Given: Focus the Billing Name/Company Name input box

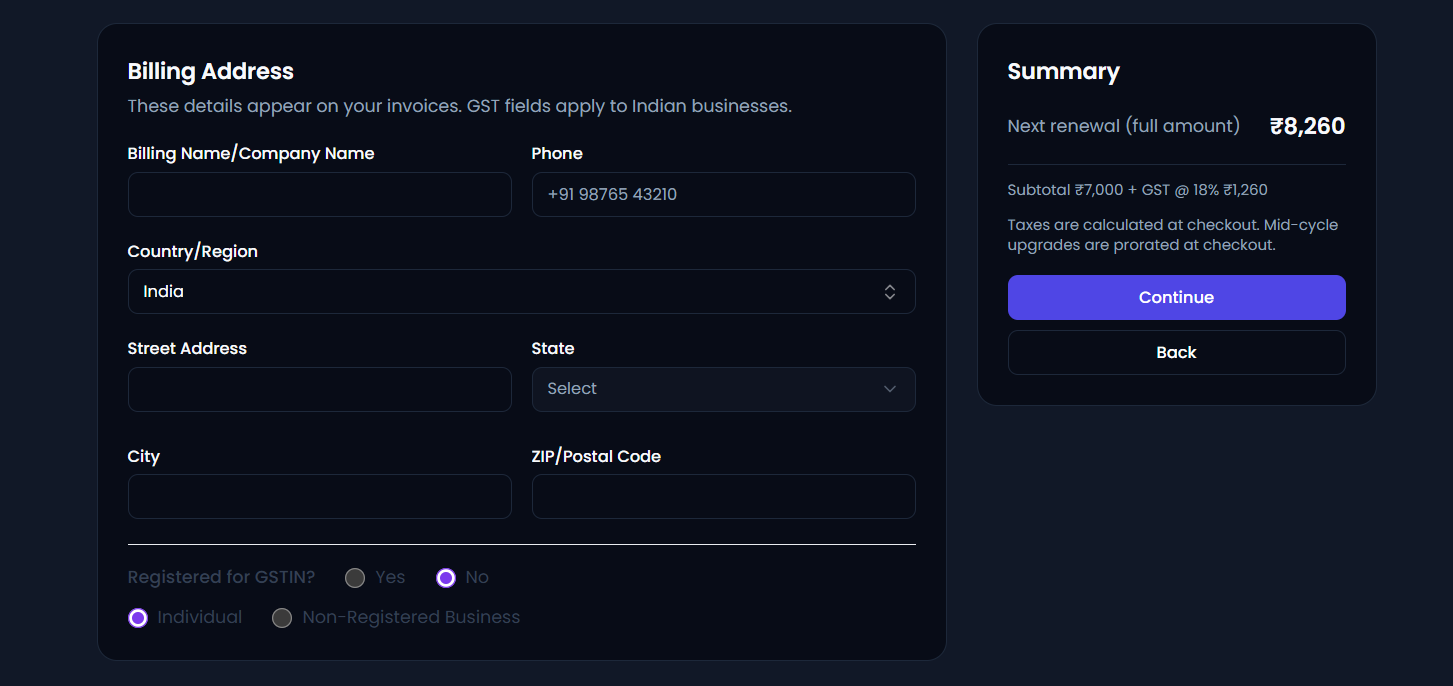Looking at the screenshot, I should [319, 194].
